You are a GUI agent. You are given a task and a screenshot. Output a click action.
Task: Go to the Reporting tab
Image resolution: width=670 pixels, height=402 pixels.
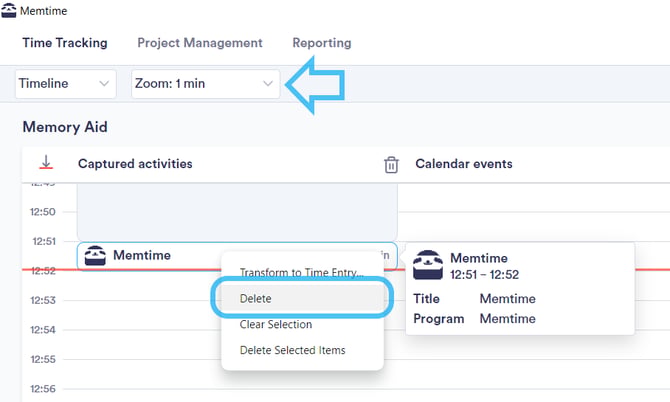point(322,43)
